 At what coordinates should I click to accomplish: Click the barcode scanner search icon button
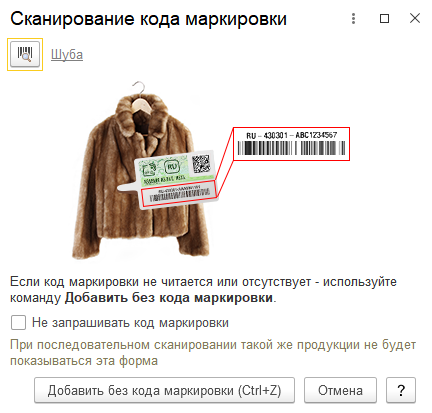click(25, 54)
